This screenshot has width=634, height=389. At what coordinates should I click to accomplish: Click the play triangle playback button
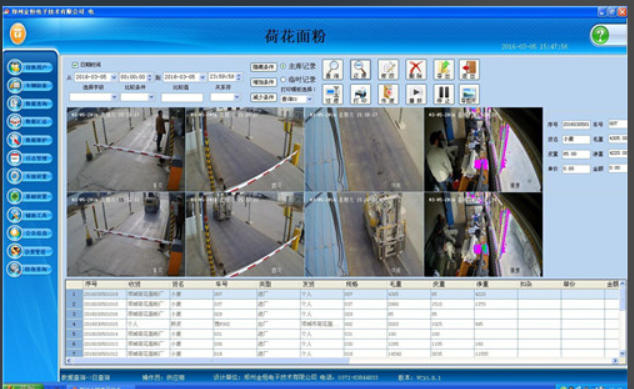point(416,94)
